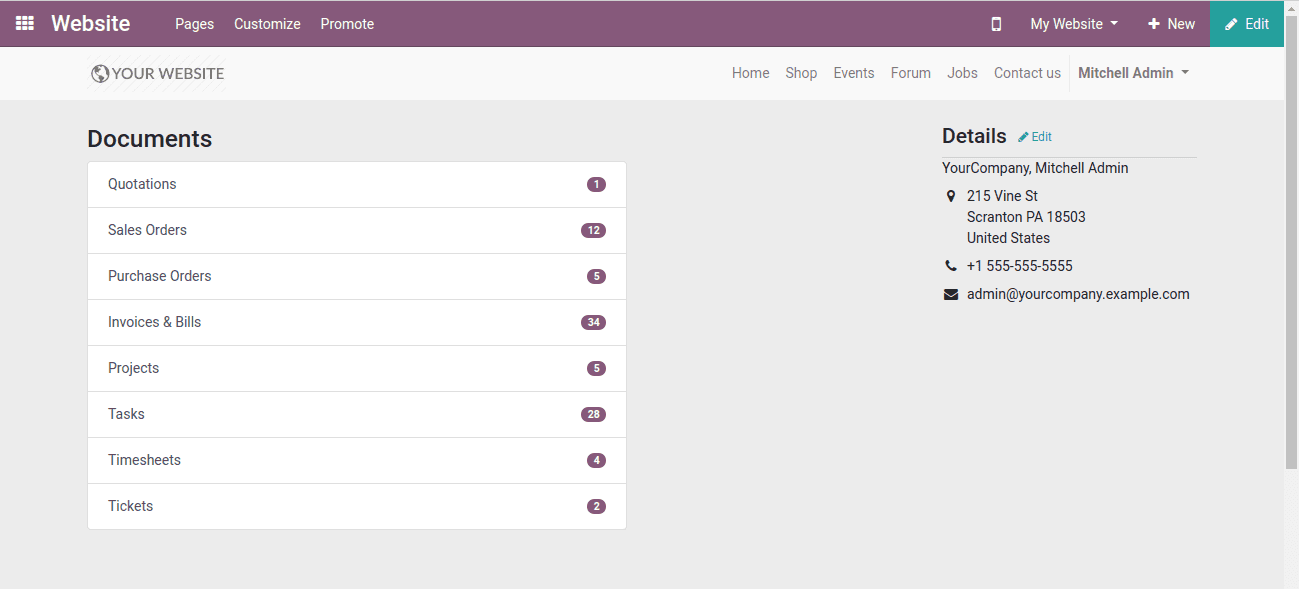The image size is (1299, 589).
Task: Click the Documents heading
Action: [x=150, y=139]
